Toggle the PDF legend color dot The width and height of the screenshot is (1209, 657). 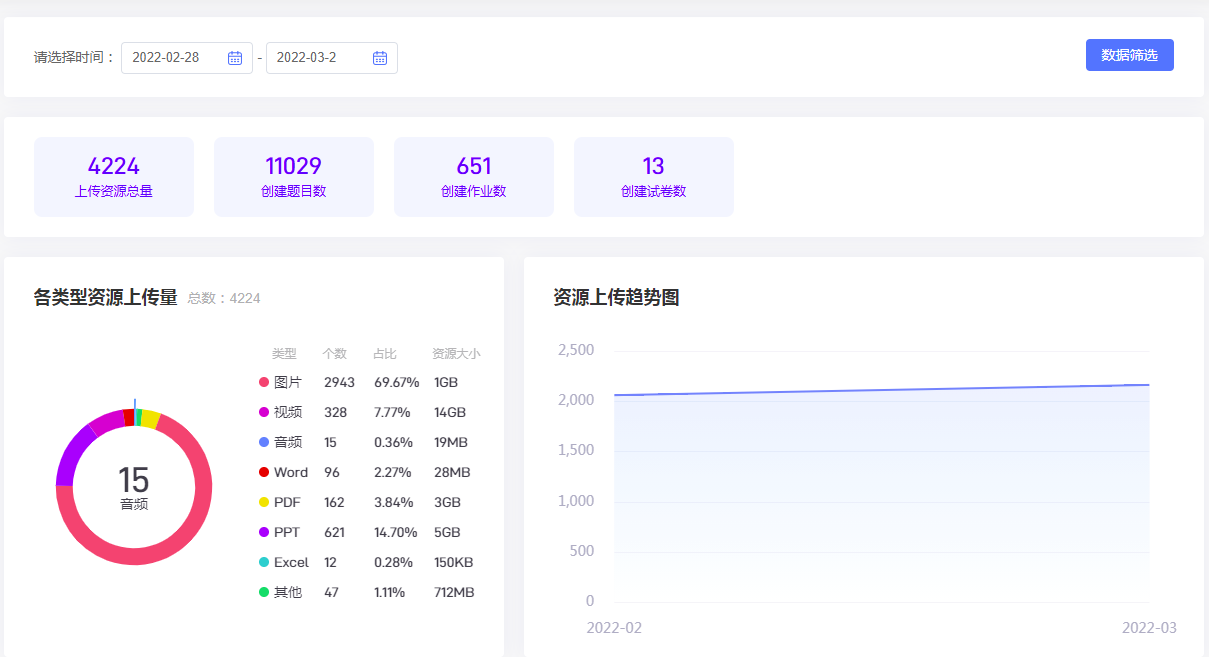264,502
